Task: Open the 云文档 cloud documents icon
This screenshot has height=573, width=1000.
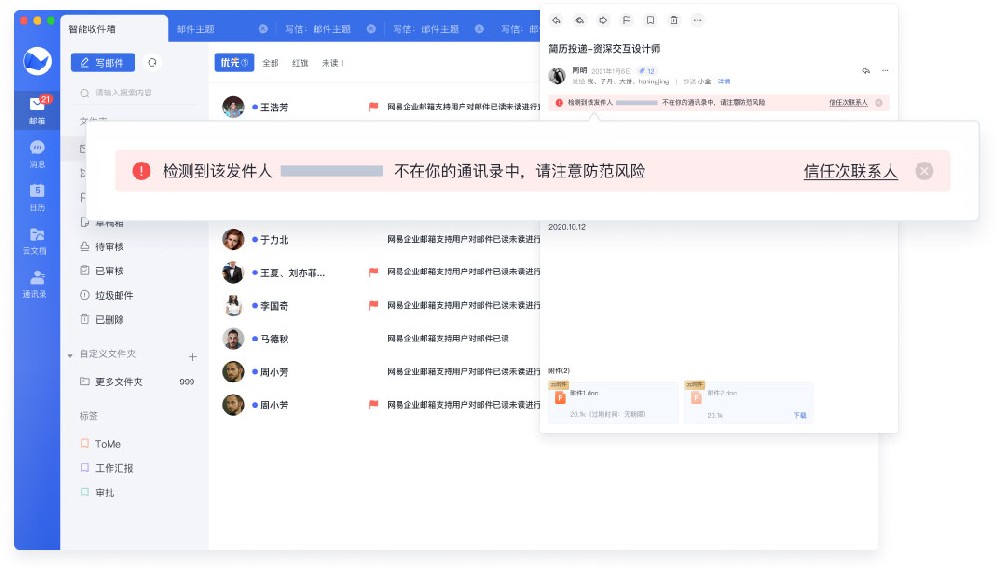Action: [x=37, y=238]
